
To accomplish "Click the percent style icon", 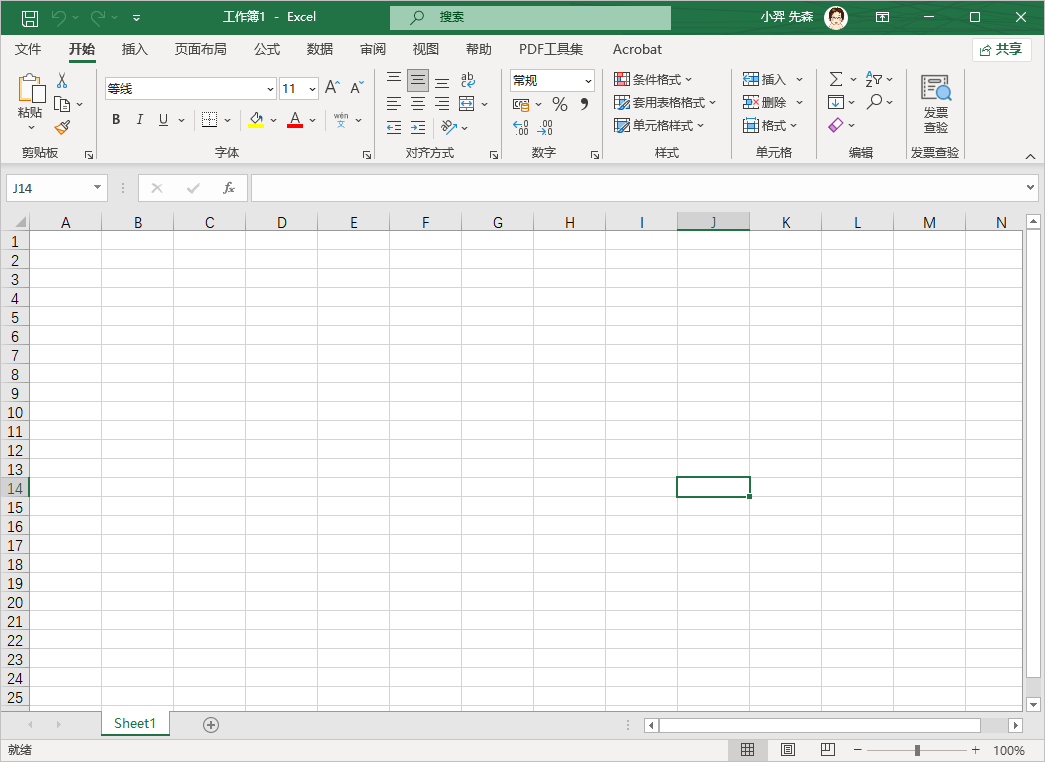I will coord(560,104).
